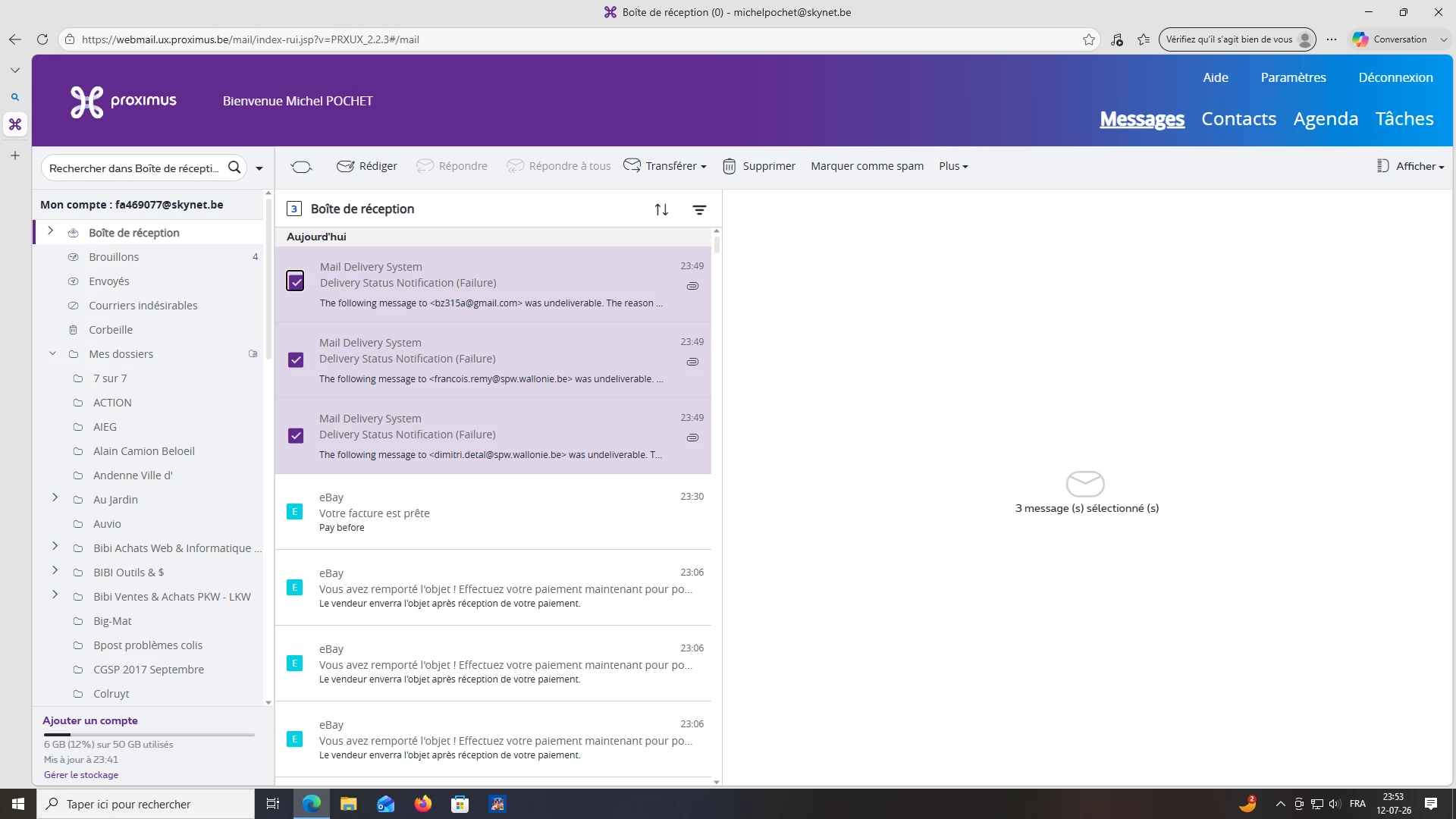Expand the BIBI Outils & $ folder
The height and width of the screenshot is (819, 1456).
coord(55,570)
